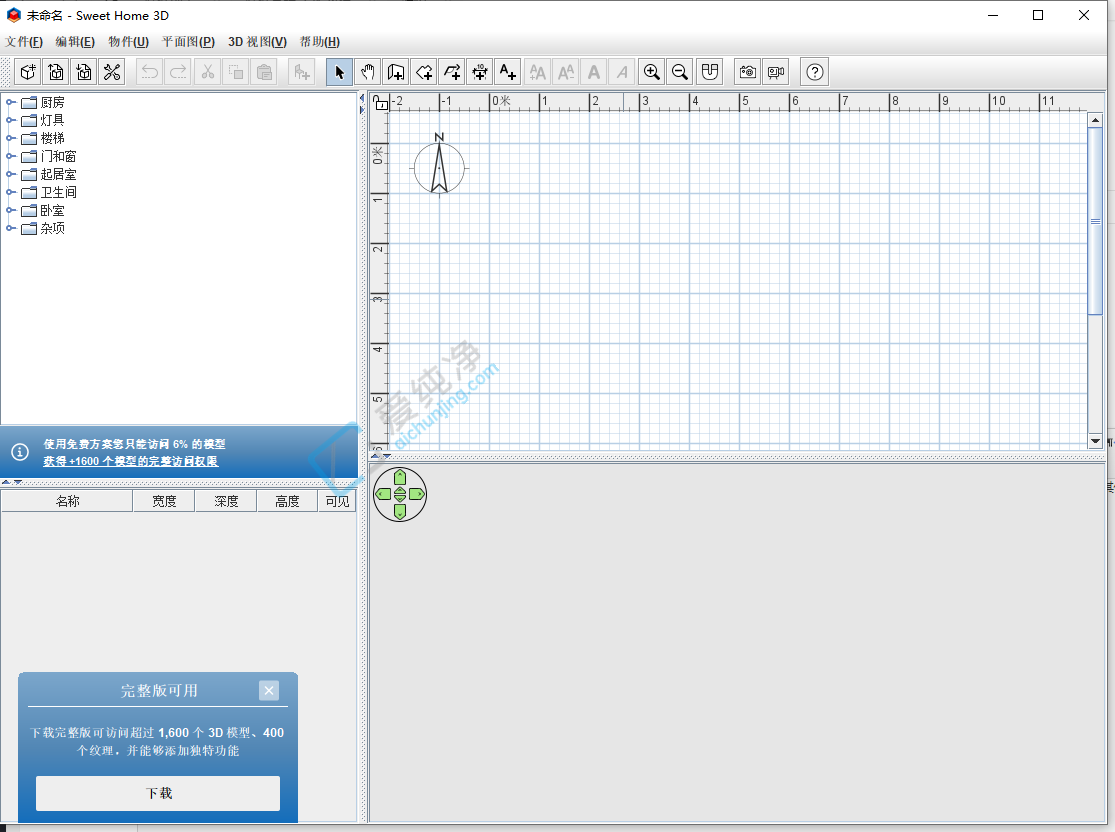Viewport: 1115px width, 832px height.
Task: Expand the 灯具 catalog folder
Action: pos(11,120)
